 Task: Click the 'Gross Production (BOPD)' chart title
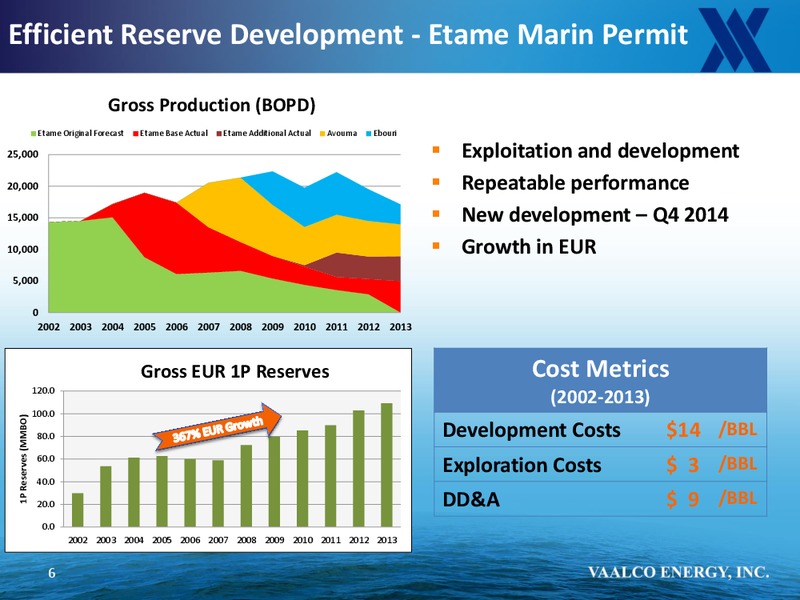(212, 105)
